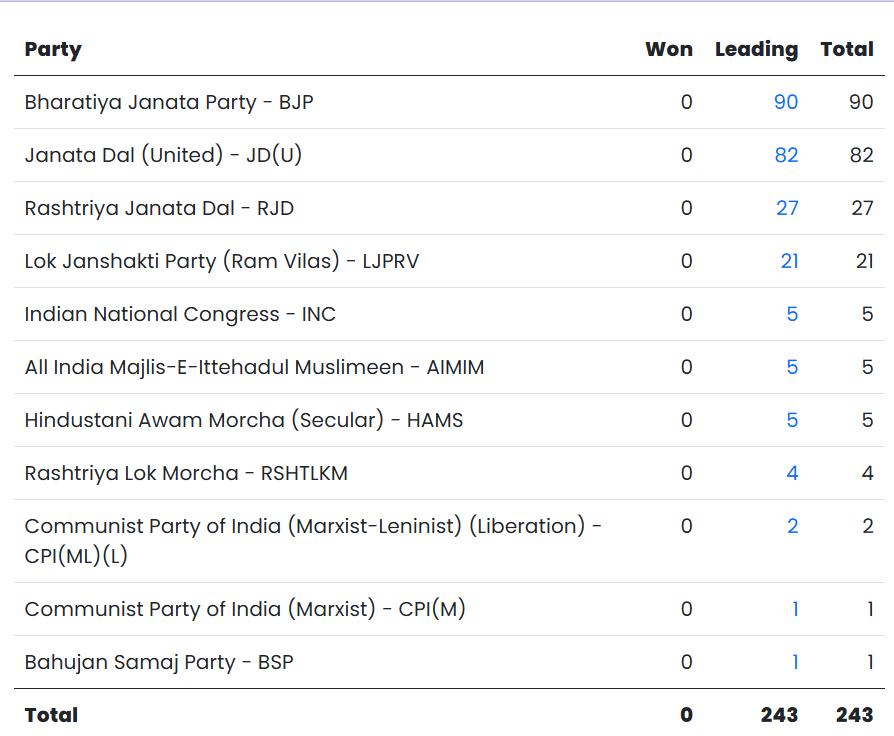The image size is (894, 736).
Task: Open Rashtriya Lok Morcha leading 4 link
Action: 792,473
